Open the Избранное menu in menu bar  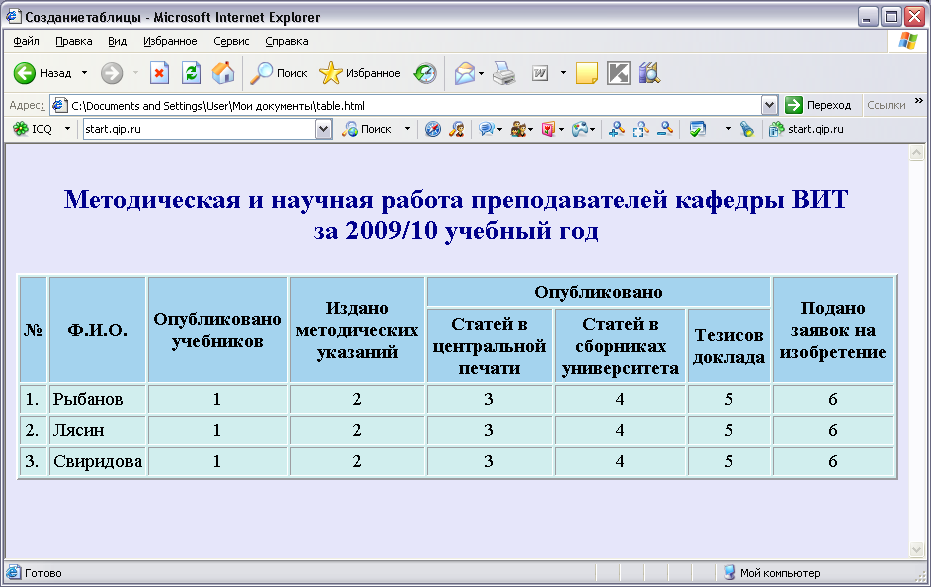click(x=170, y=41)
